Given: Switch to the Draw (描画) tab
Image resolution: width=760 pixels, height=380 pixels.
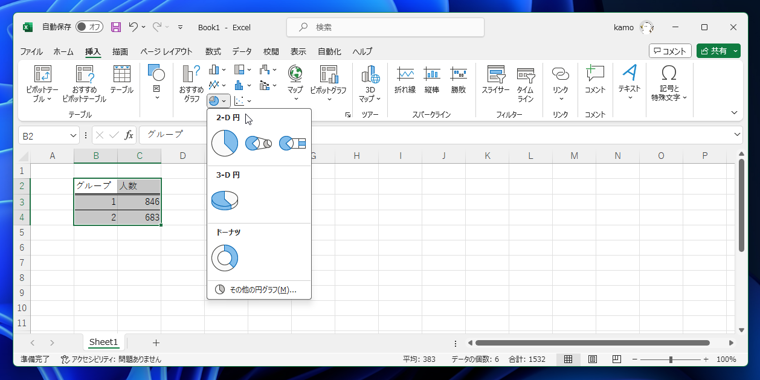Looking at the screenshot, I should (x=120, y=51).
